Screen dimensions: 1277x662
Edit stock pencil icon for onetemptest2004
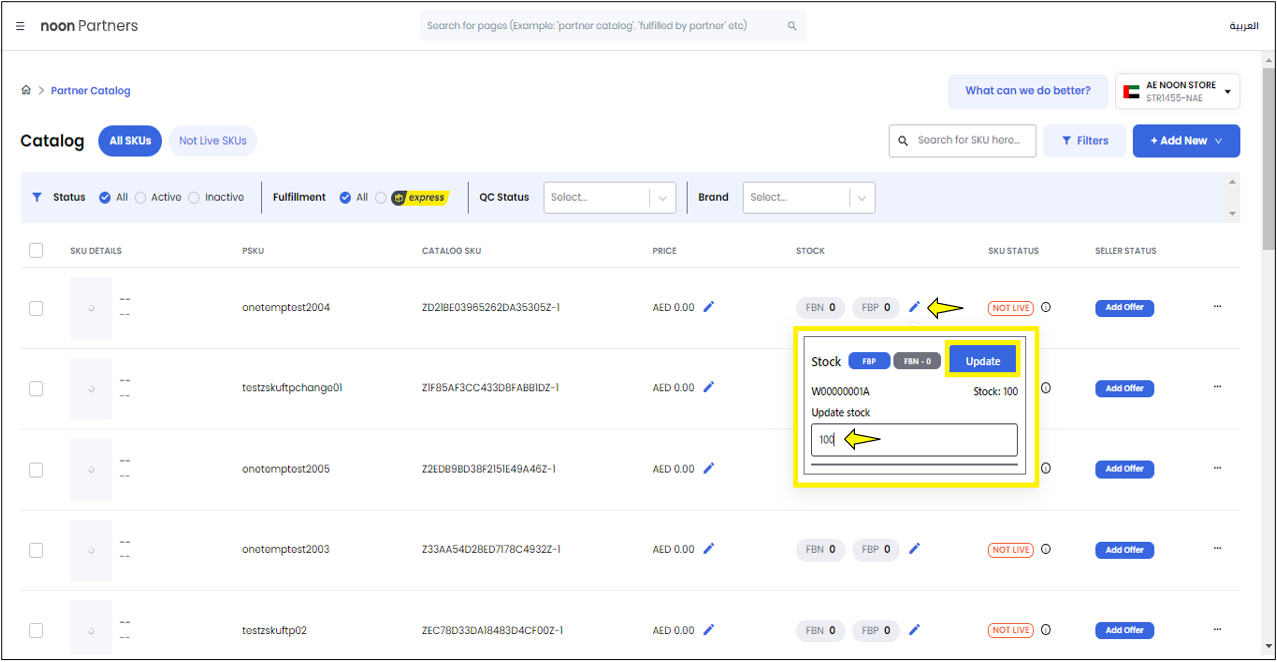click(x=914, y=307)
